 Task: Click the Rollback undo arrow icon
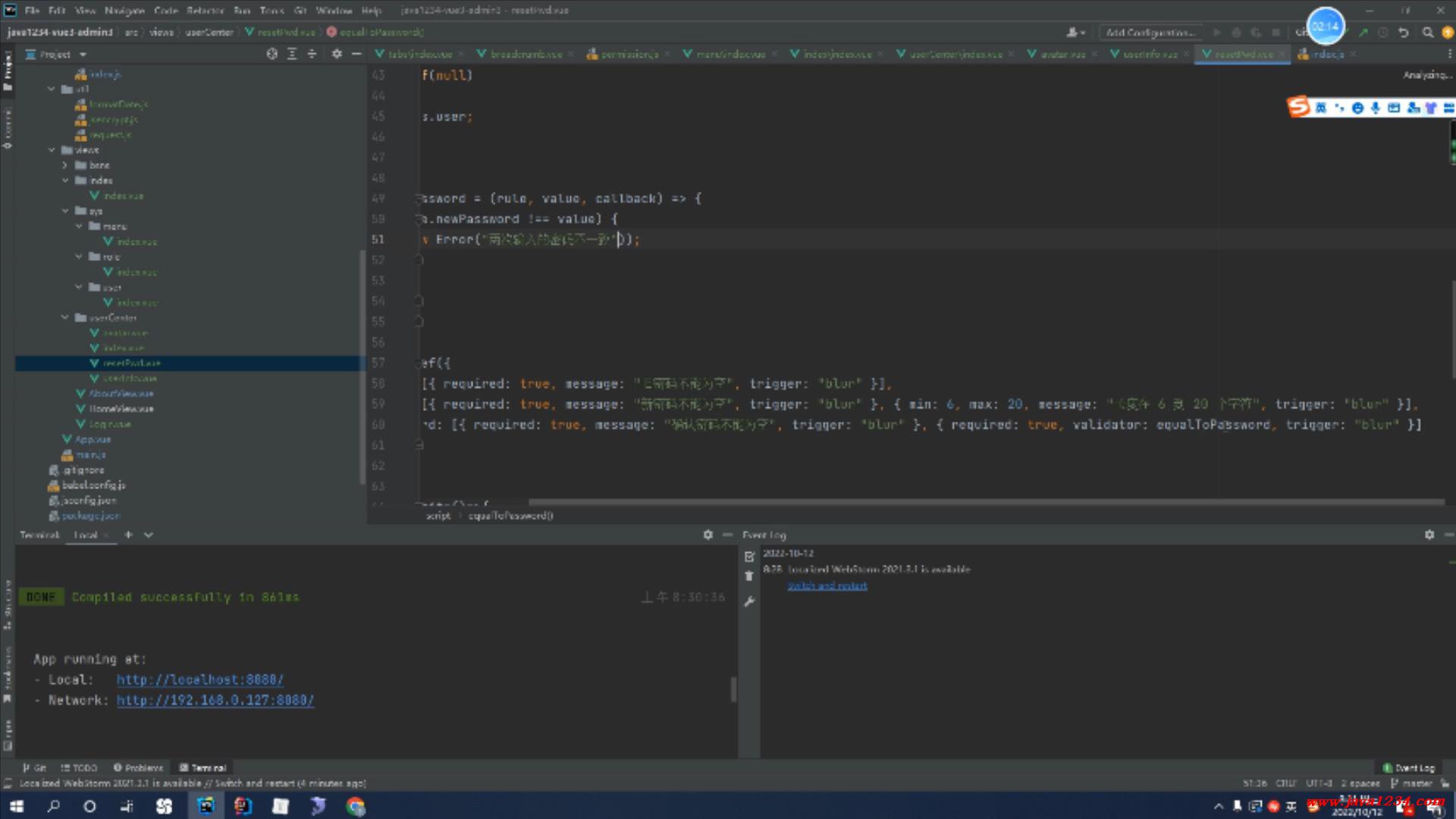pyautogui.click(x=1404, y=33)
